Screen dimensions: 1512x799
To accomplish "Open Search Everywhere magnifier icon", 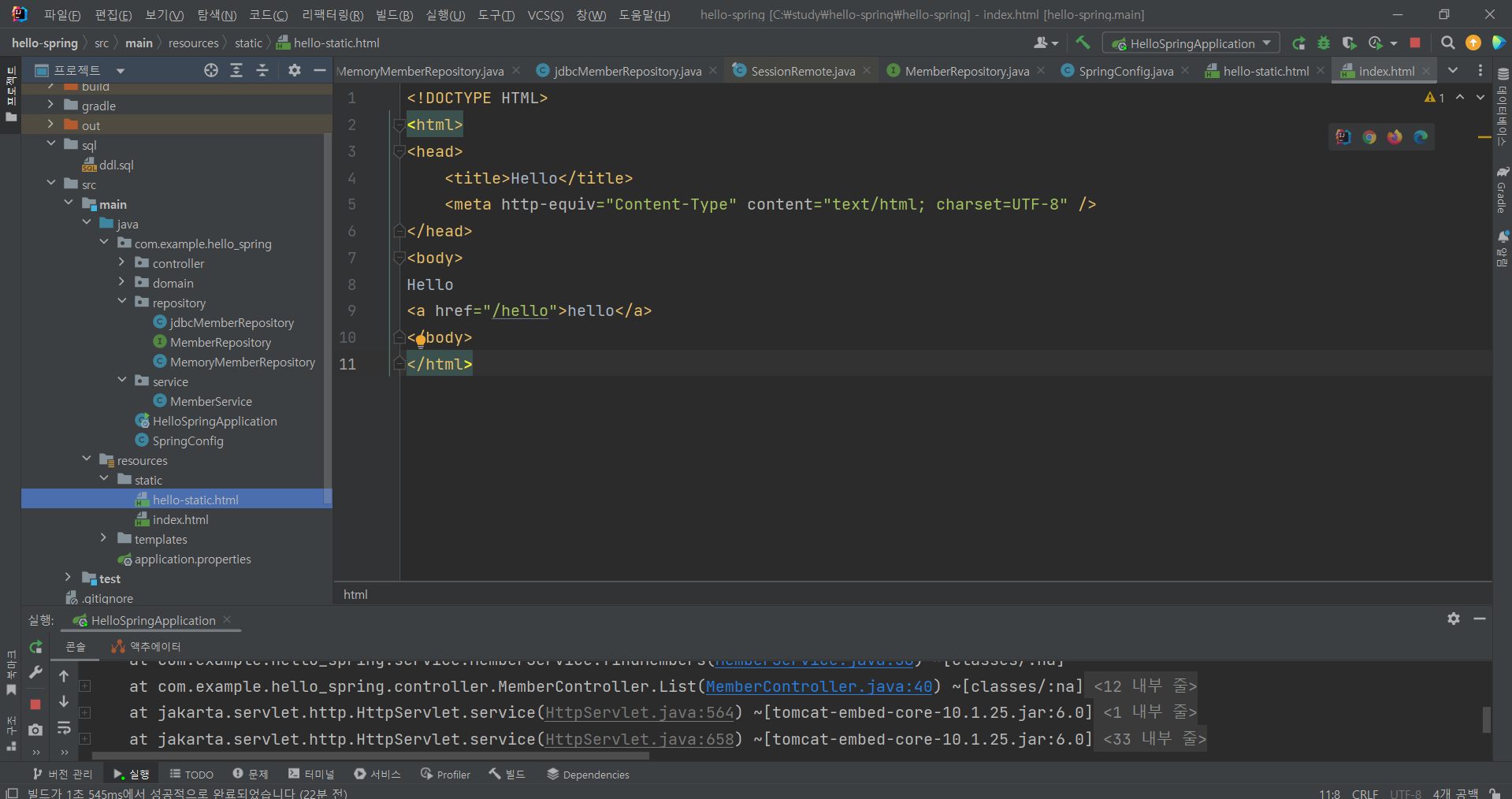I will click(x=1447, y=43).
